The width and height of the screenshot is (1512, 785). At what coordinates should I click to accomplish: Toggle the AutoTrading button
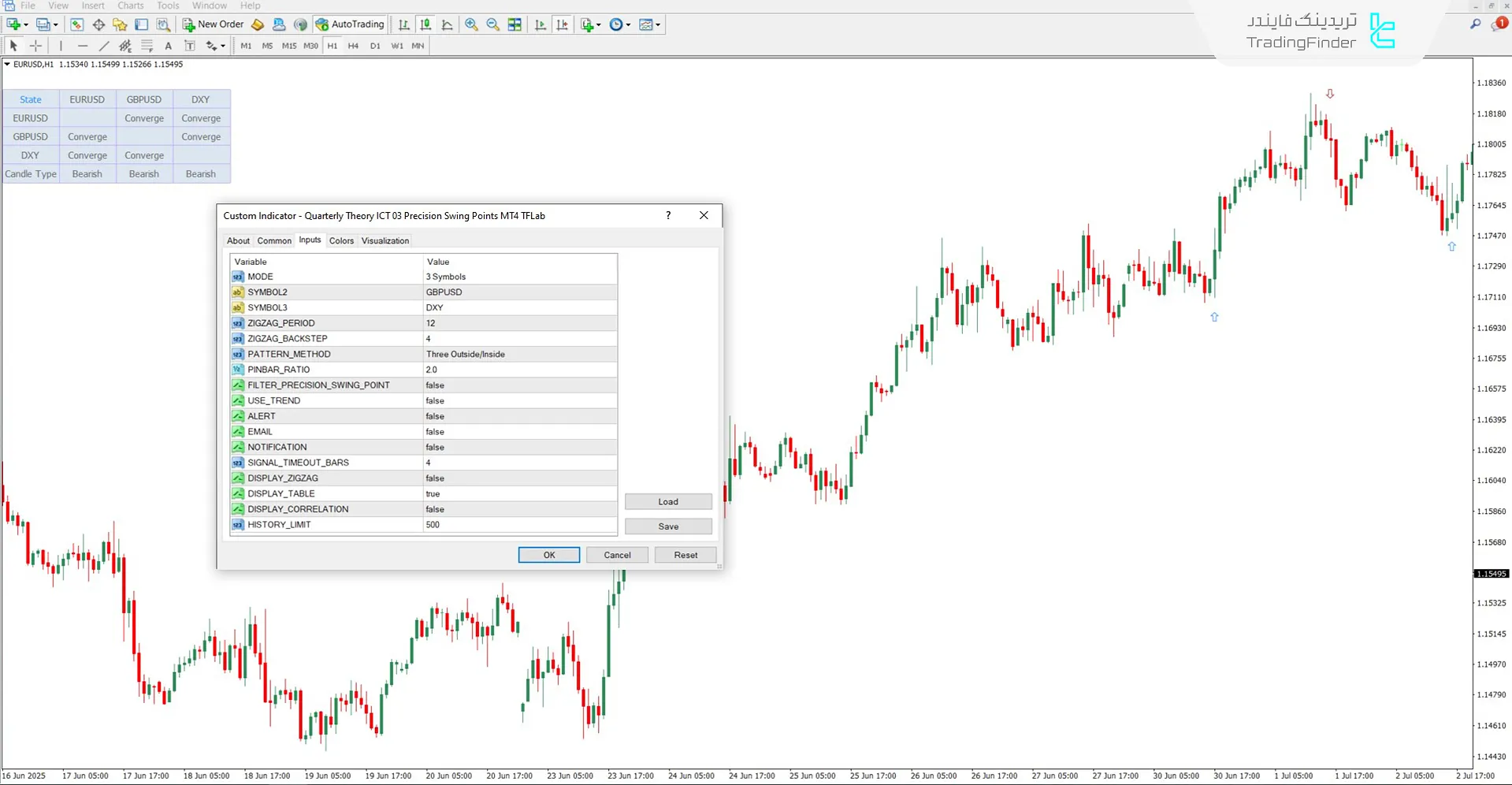pyautogui.click(x=350, y=24)
